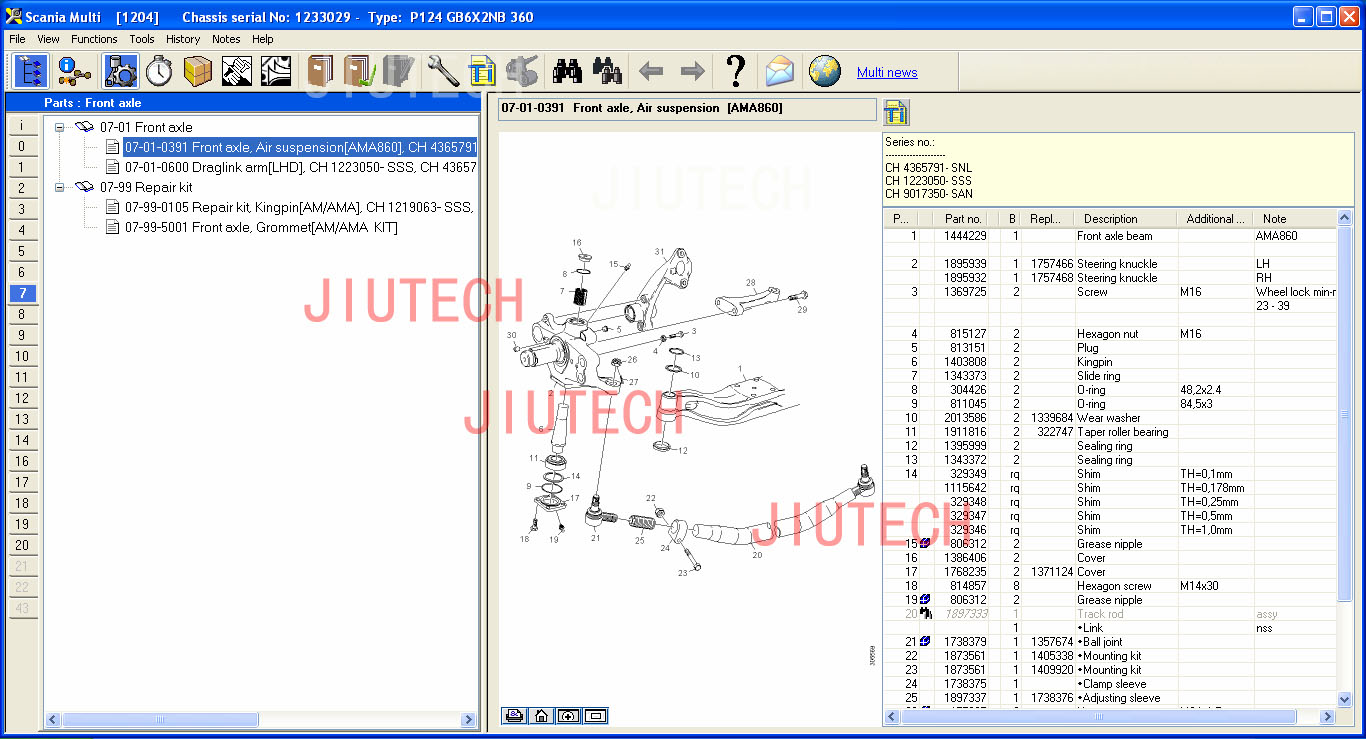The image size is (1366, 739).
Task: Add to basket icon beside title
Action: [x=896, y=112]
